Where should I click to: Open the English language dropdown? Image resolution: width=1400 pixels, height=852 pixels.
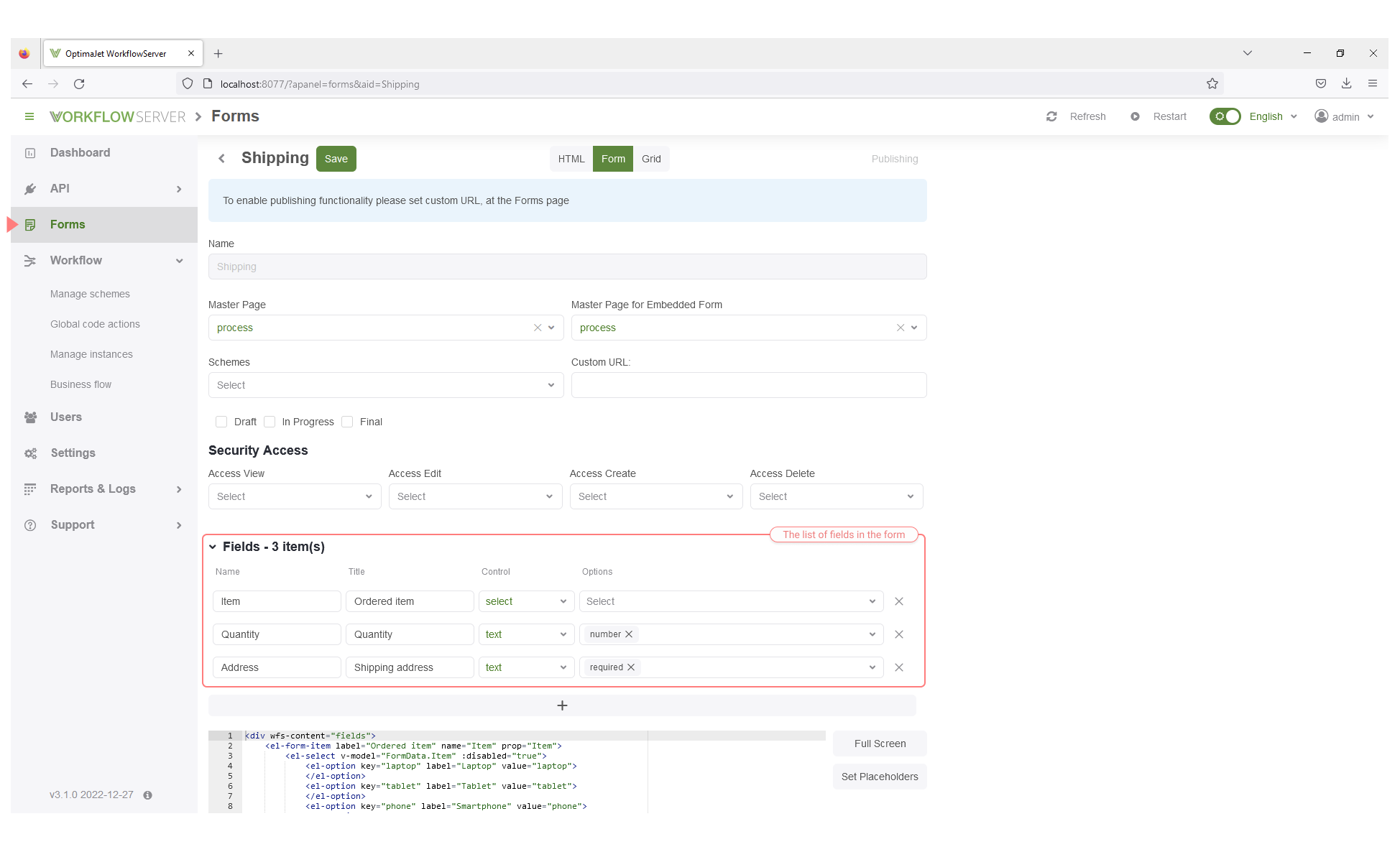pos(1273,116)
